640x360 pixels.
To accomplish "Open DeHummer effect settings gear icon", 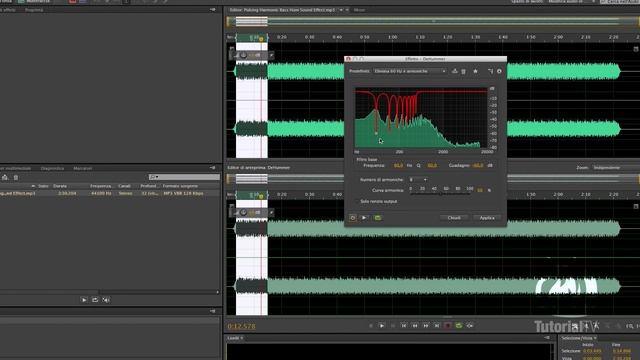I will click(x=499, y=71).
